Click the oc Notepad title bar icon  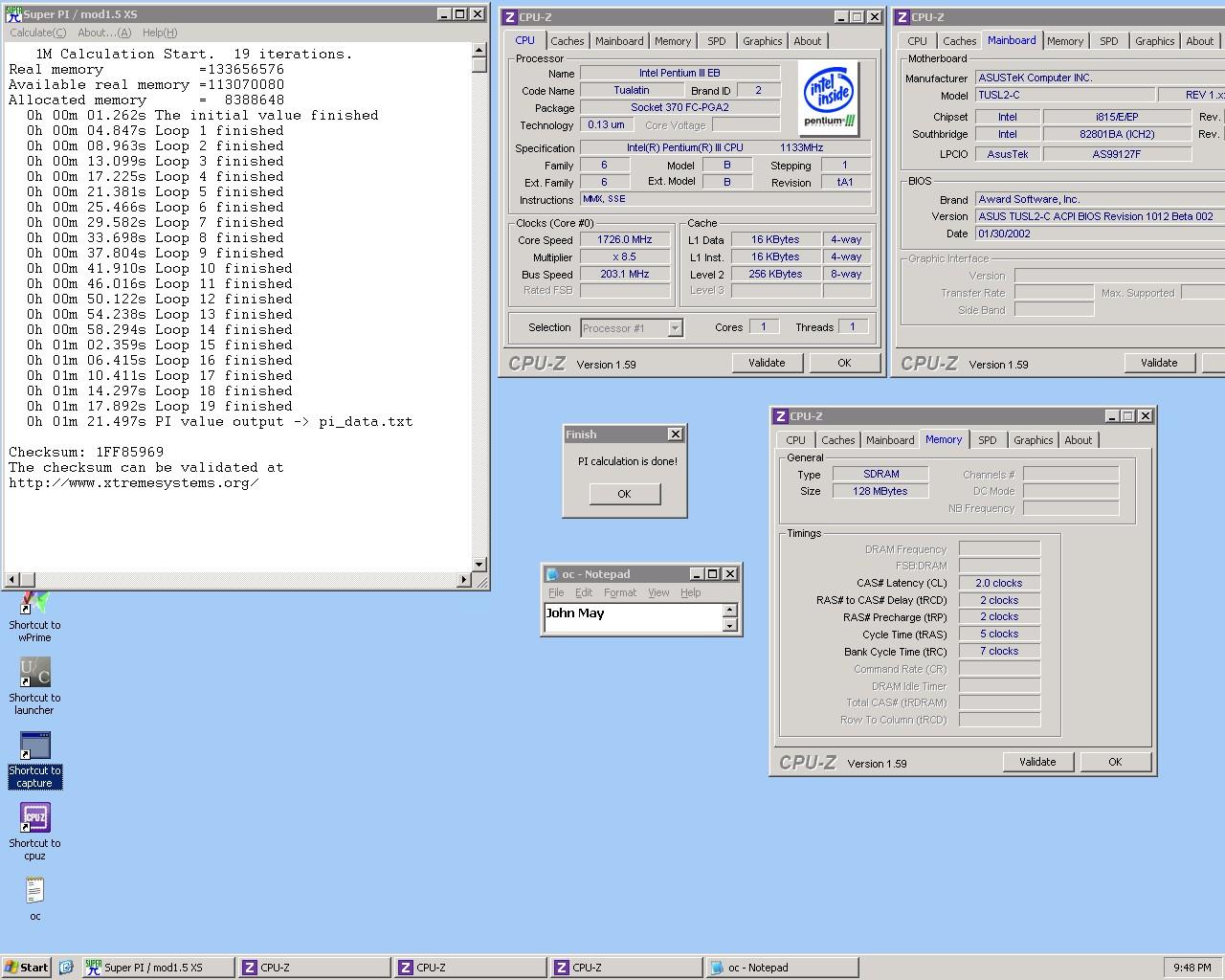[552, 574]
